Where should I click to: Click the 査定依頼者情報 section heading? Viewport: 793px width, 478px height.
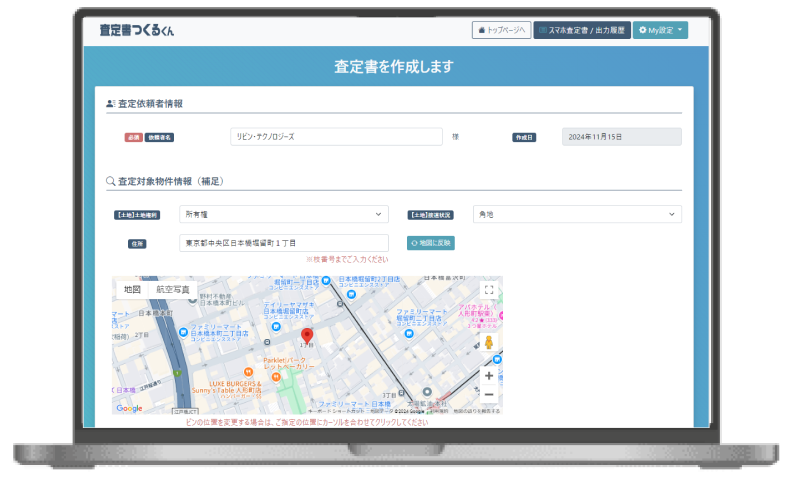pos(145,104)
